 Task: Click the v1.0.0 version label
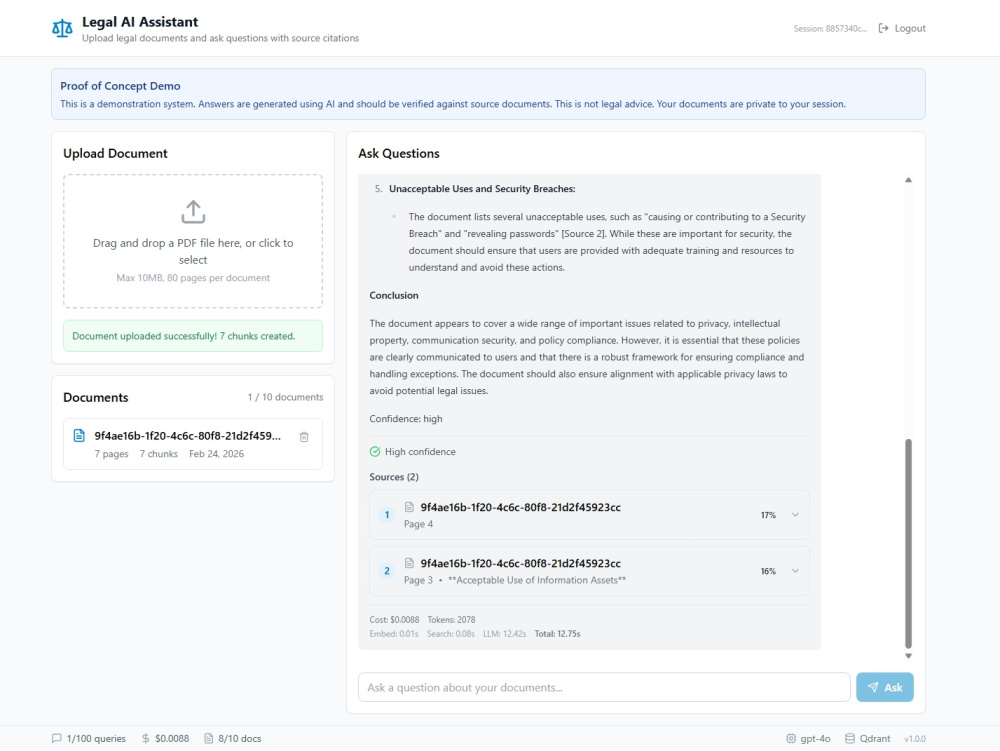(915, 739)
